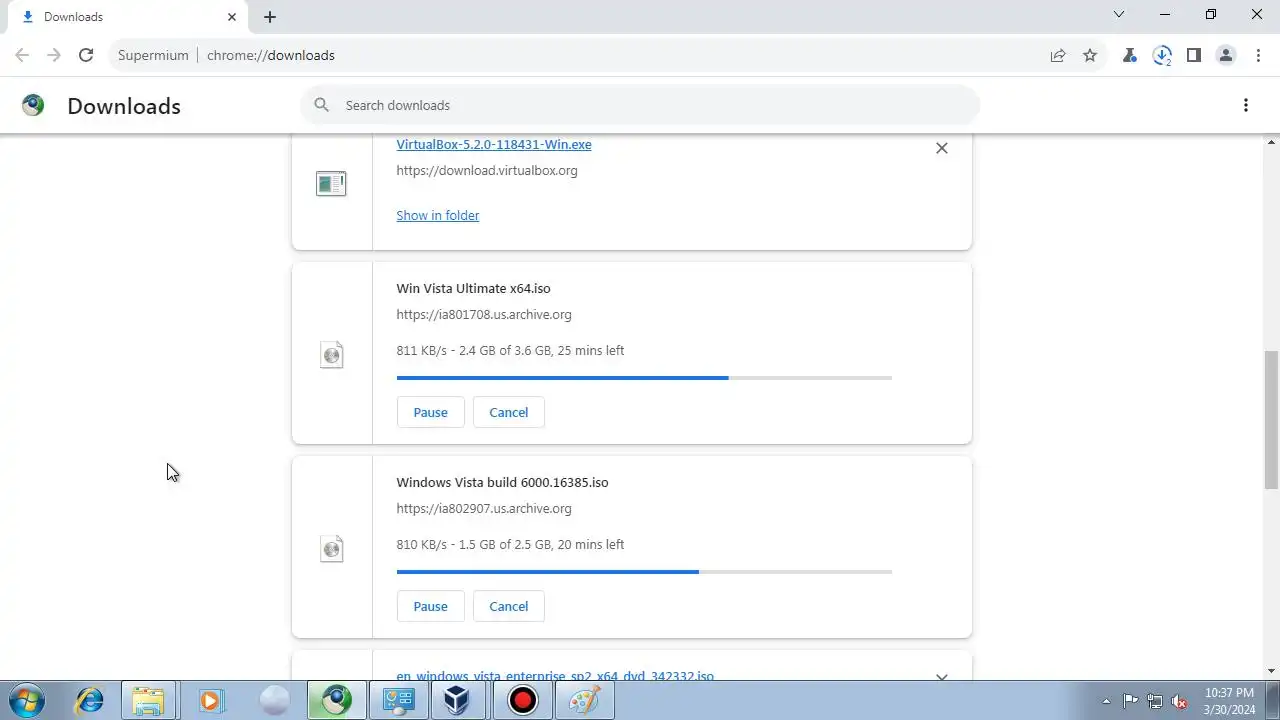
Task: Open the profile avatar menu
Action: 1226,55
